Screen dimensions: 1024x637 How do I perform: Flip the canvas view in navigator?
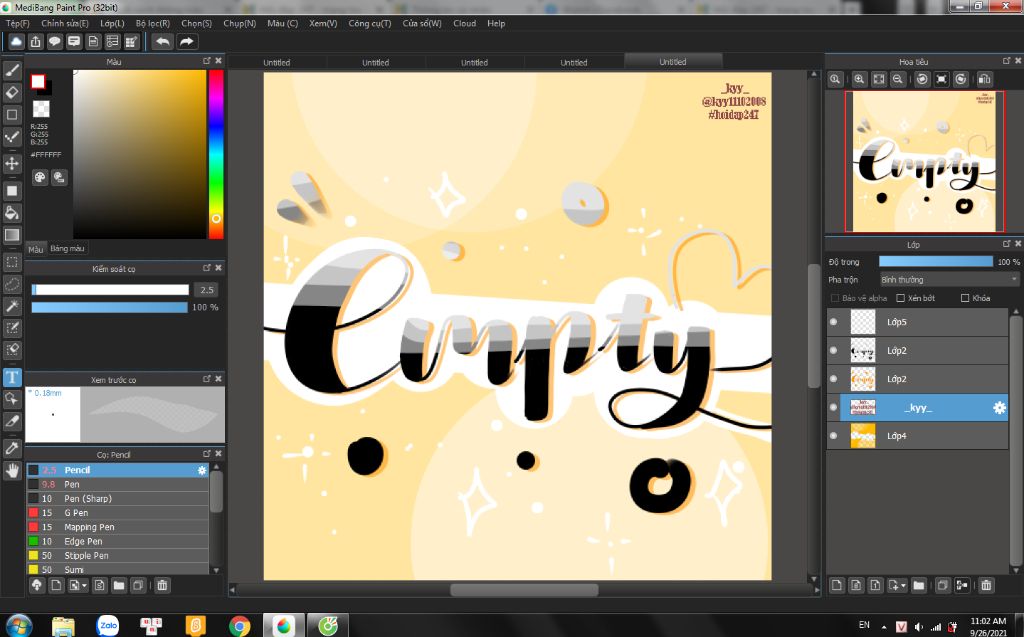point(984,79)
